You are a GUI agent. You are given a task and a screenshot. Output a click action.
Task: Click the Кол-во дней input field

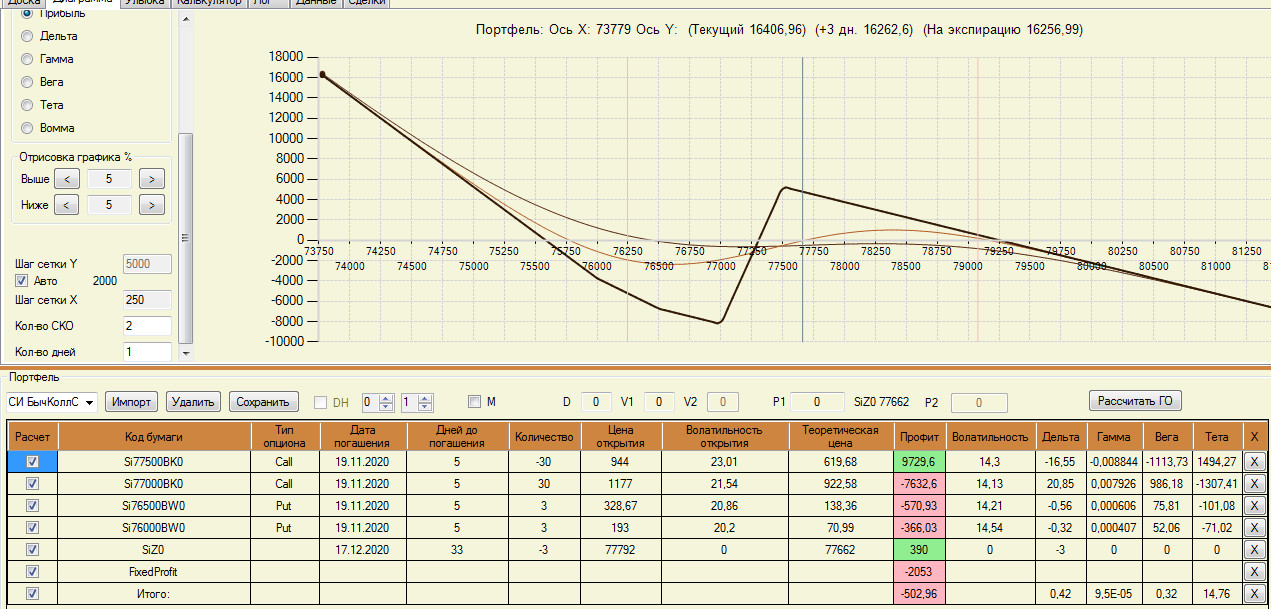147,352
